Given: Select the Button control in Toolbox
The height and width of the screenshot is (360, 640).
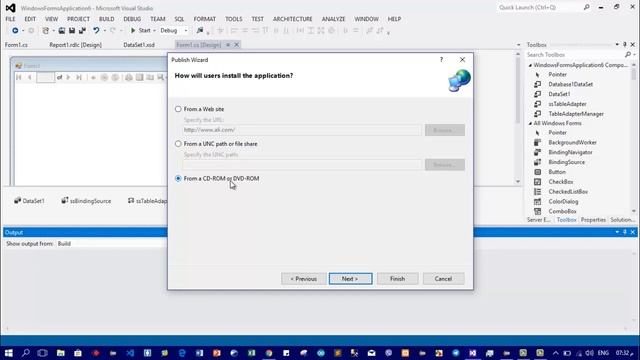Looking at the screenshot, I should click(557, 172).
